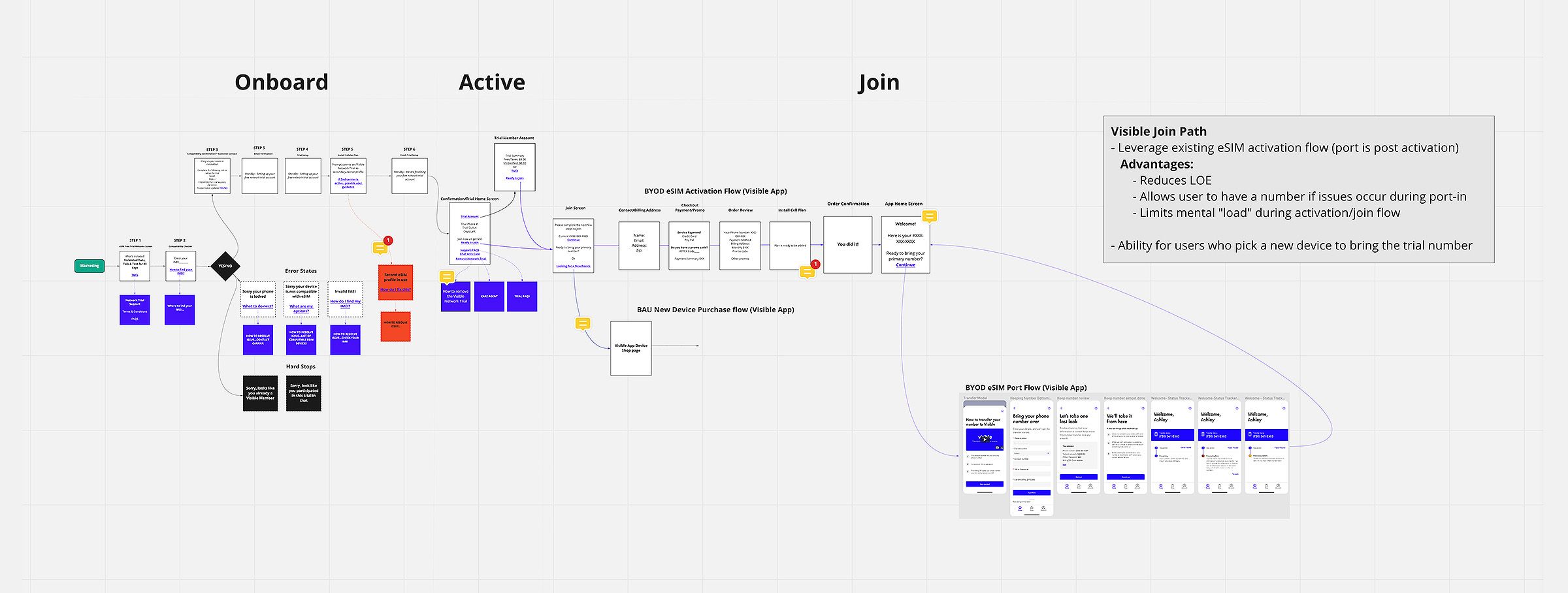
Task: Click the How do I find my IMEI? link under Invalid IMEI
Action: (345, 304)
